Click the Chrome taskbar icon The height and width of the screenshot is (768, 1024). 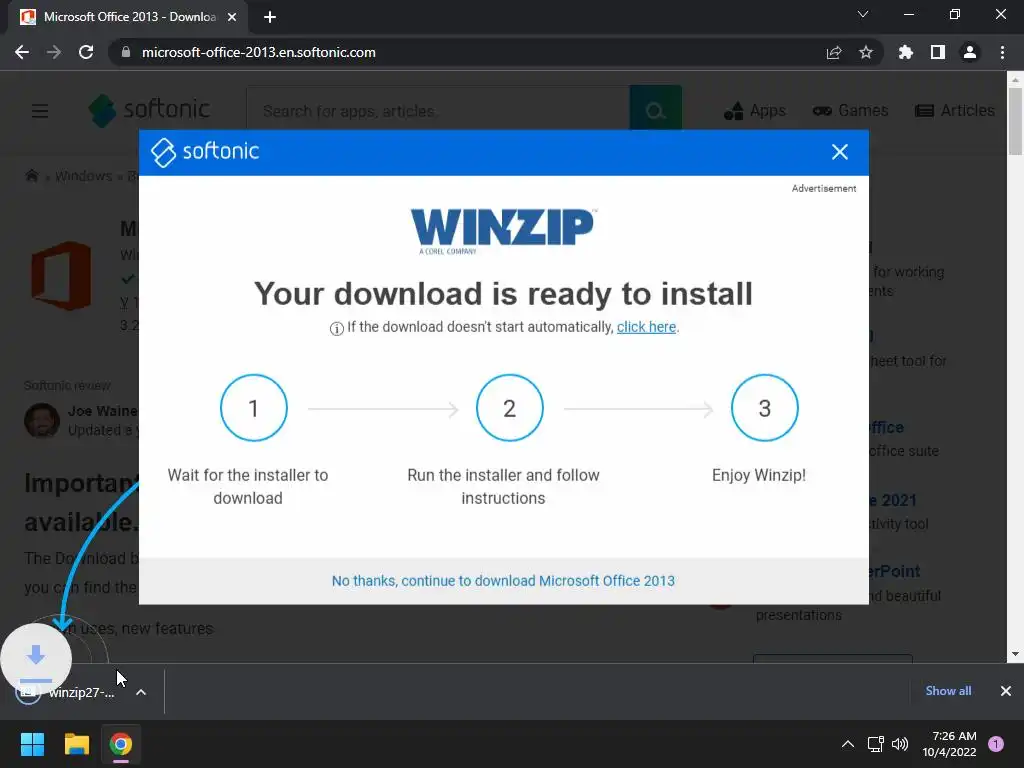coord(121,744)
